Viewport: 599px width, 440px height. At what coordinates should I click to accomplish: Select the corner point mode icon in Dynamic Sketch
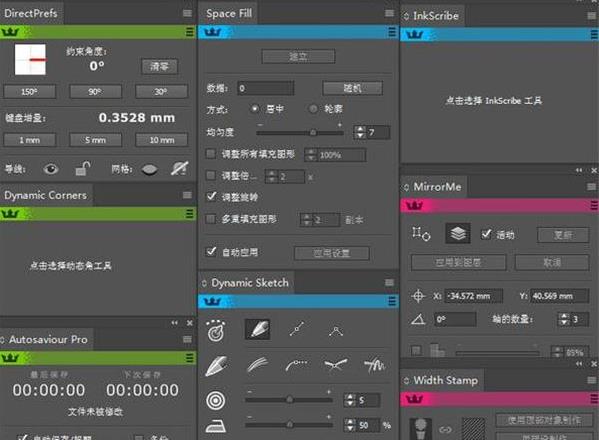tap(335, 331)
